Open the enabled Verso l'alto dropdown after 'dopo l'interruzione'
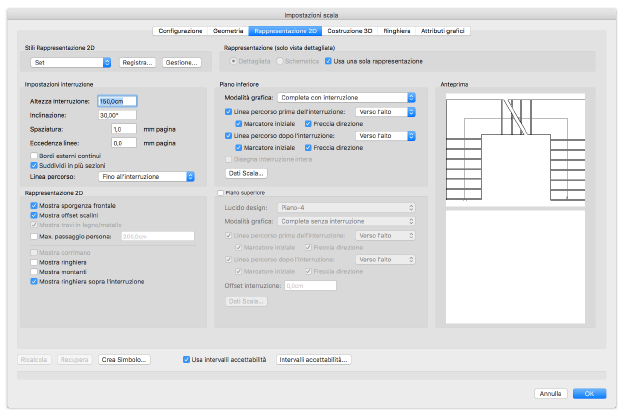This screenshot has width=624, height=416. 385,136
